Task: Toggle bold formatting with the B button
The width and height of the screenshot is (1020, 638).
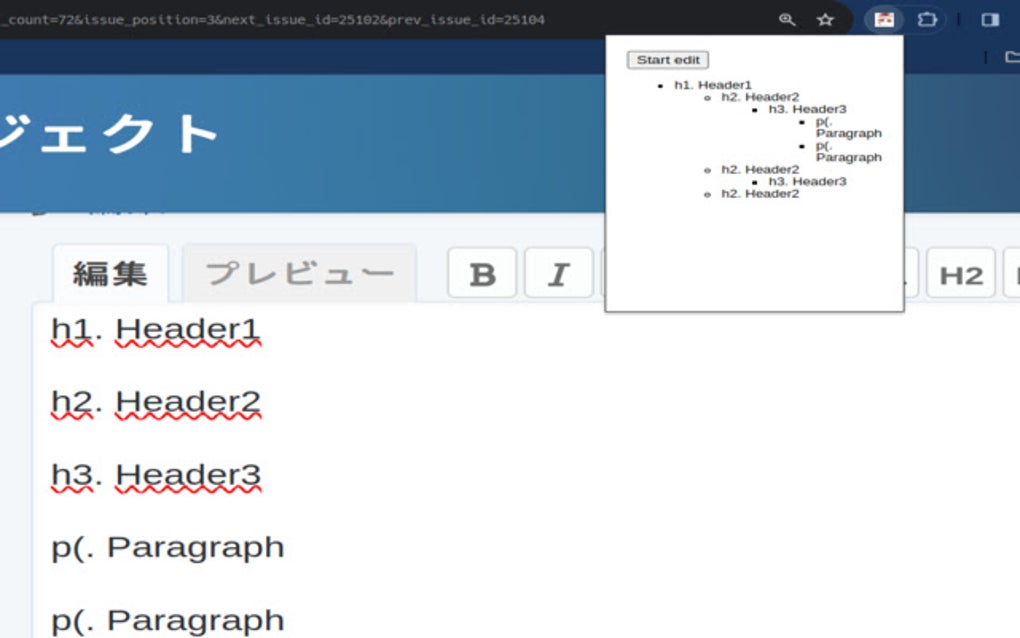Action: pyautogui.click(x=481, y=272)
